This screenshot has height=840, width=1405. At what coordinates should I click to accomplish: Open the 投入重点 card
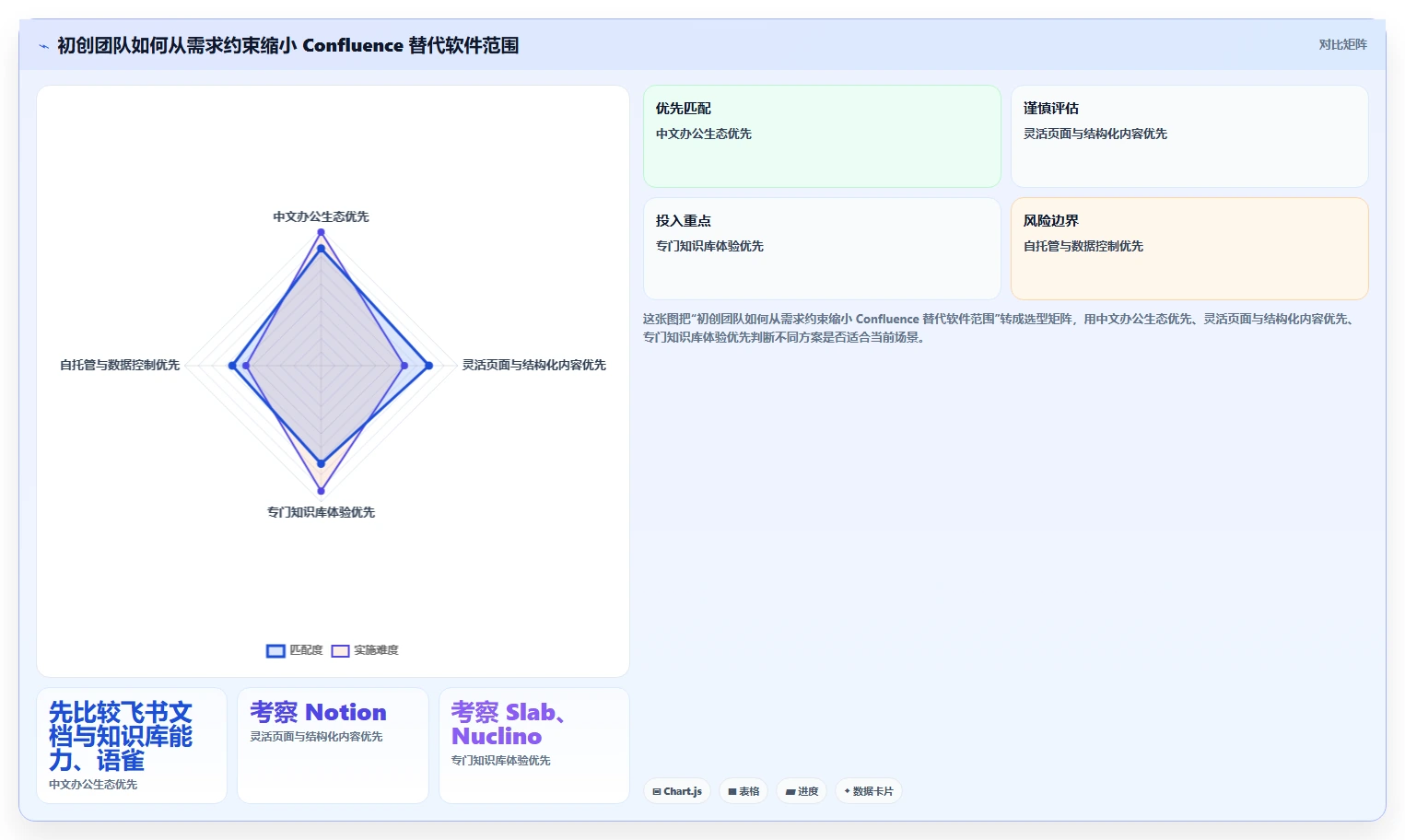point(822,249)
